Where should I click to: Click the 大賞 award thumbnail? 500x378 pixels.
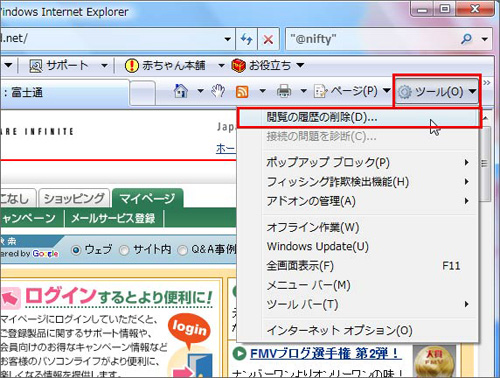[x=434, y=361]
